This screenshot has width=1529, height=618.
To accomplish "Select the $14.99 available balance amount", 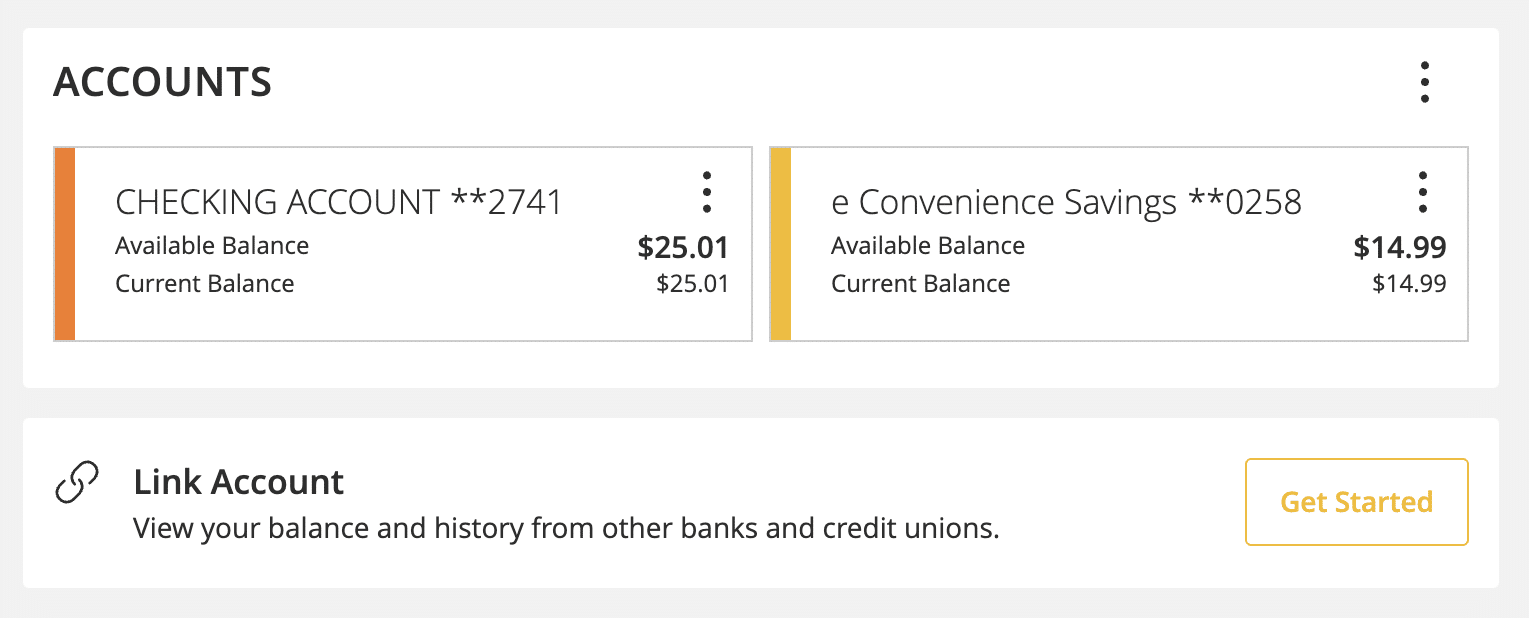I will point(1400,247).
